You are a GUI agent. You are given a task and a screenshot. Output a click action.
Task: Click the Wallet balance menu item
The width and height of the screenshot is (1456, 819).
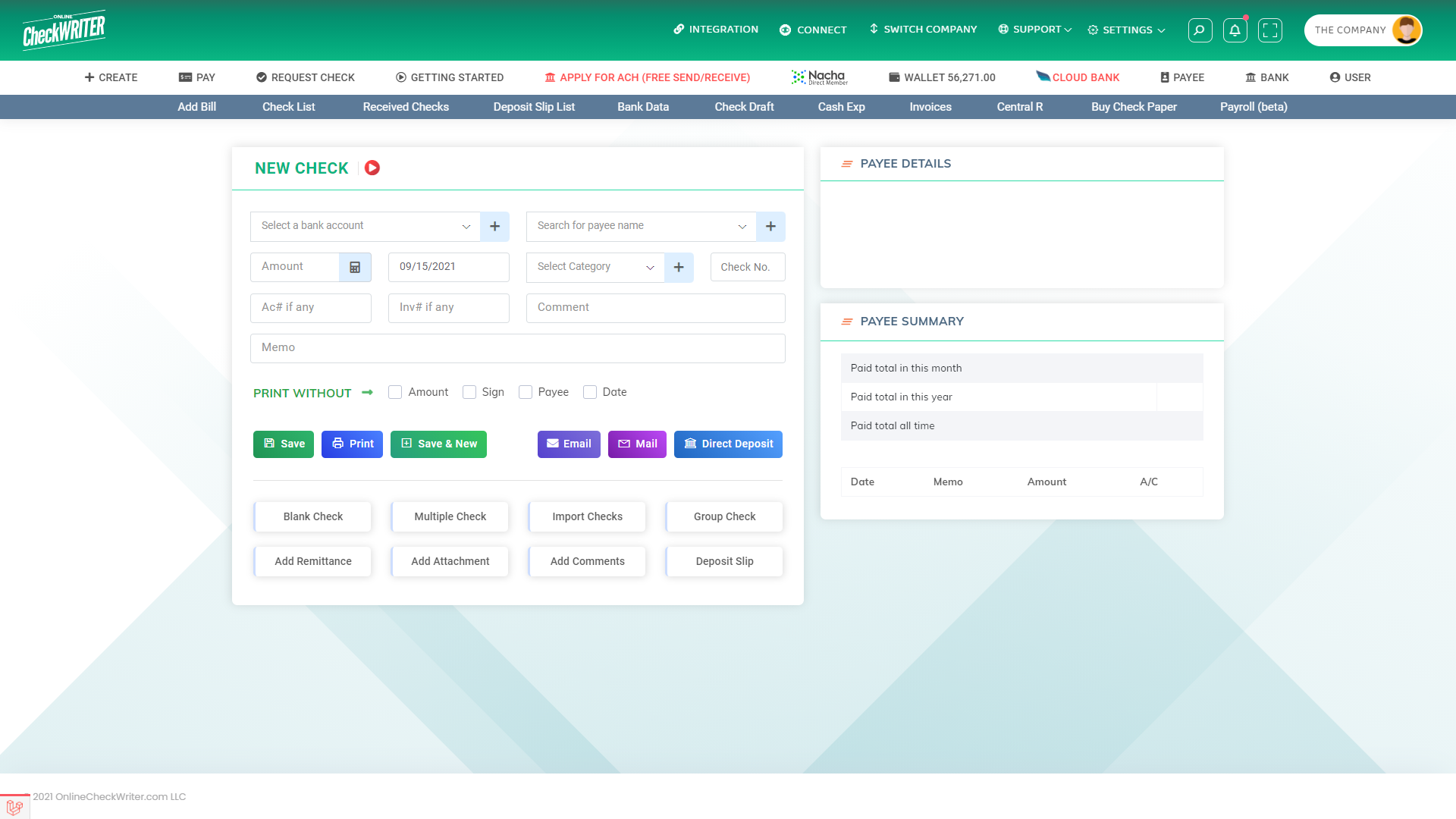click(942, 77)
